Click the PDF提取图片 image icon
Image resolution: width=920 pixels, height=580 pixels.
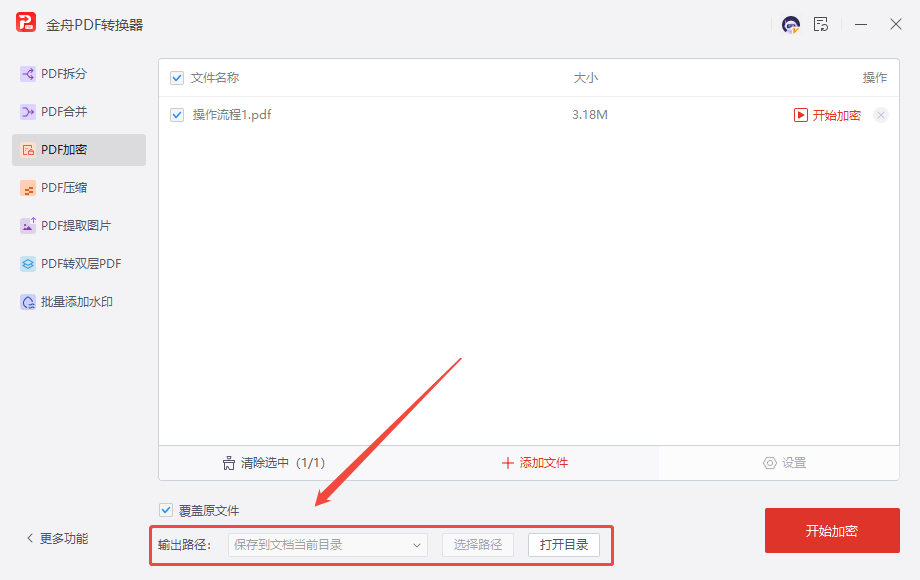point(28,226)
